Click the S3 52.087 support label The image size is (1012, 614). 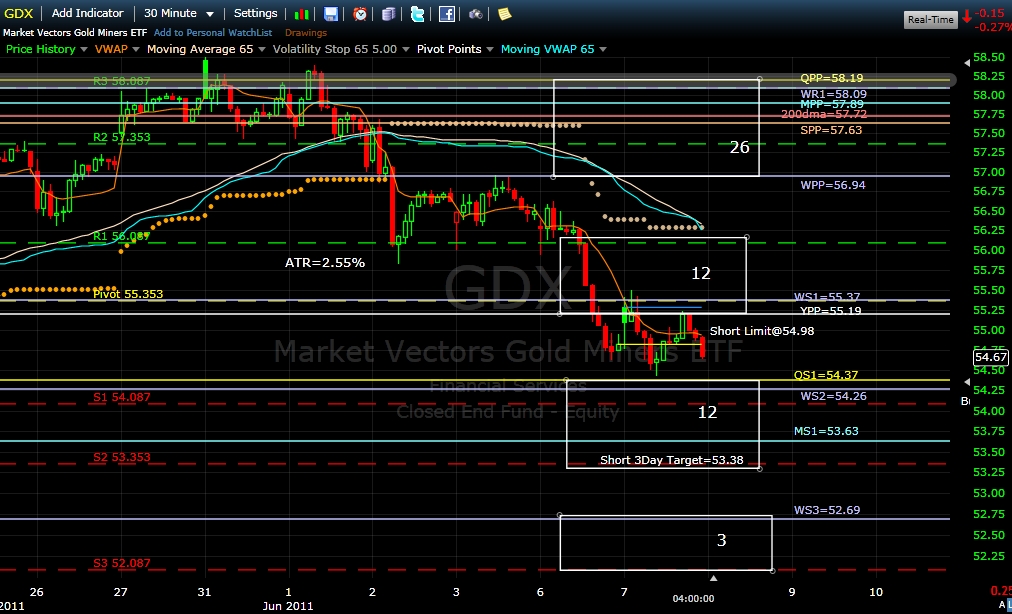121,563
